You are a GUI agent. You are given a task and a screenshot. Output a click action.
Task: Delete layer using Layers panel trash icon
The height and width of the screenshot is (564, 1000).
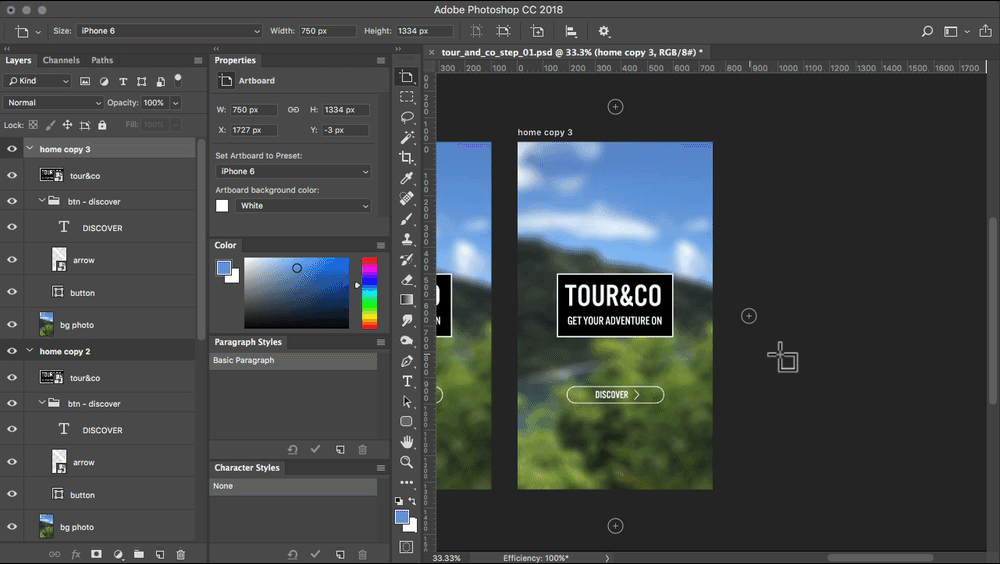pos(181,554)
